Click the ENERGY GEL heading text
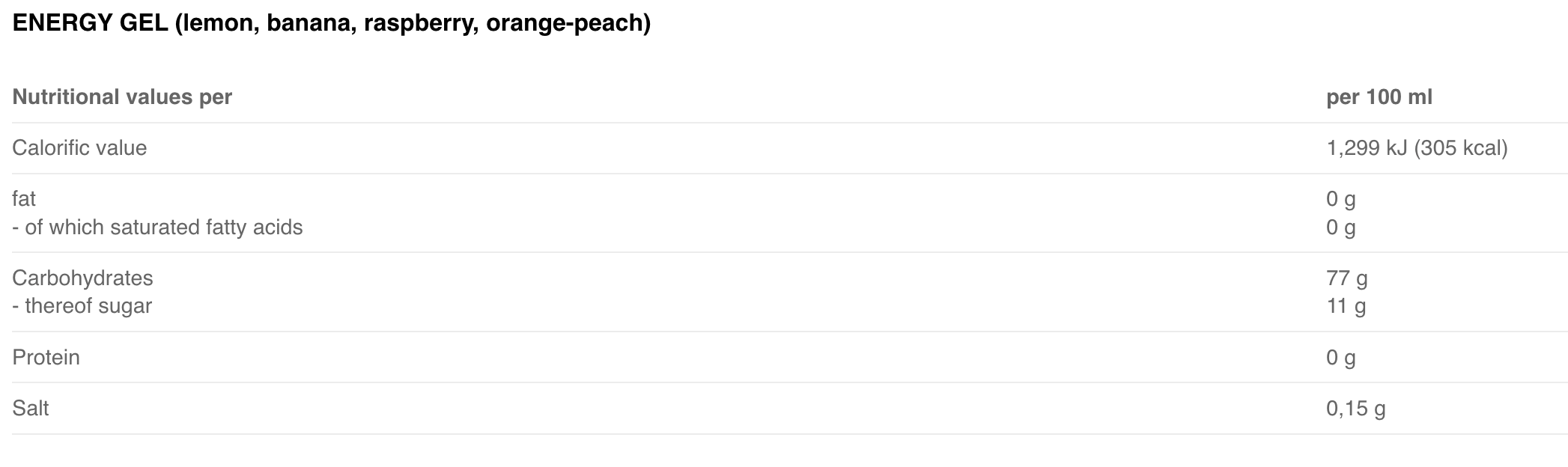The height and width of the screenshot is (467, 1568). [x=90, y=23]
